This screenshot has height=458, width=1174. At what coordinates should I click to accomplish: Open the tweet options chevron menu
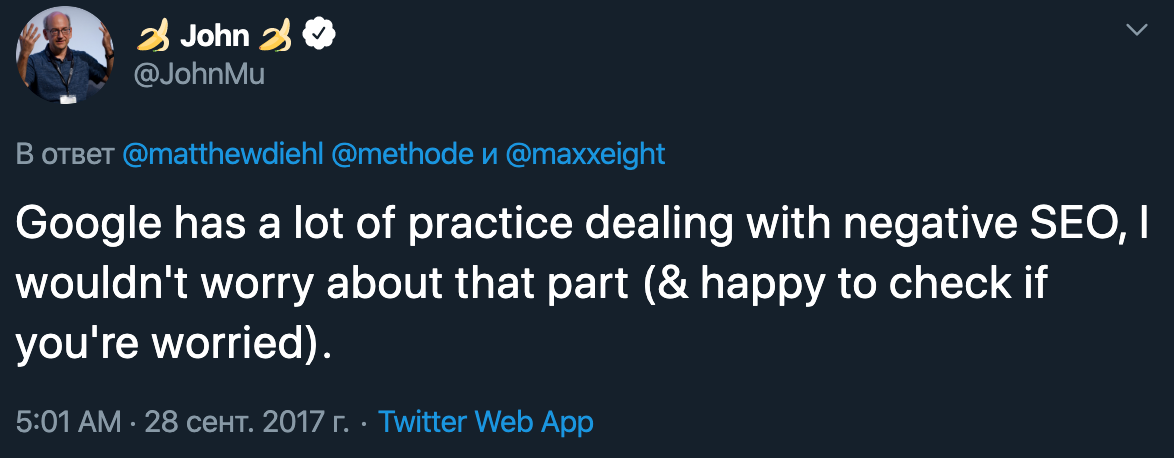[x=1137, y=31]
